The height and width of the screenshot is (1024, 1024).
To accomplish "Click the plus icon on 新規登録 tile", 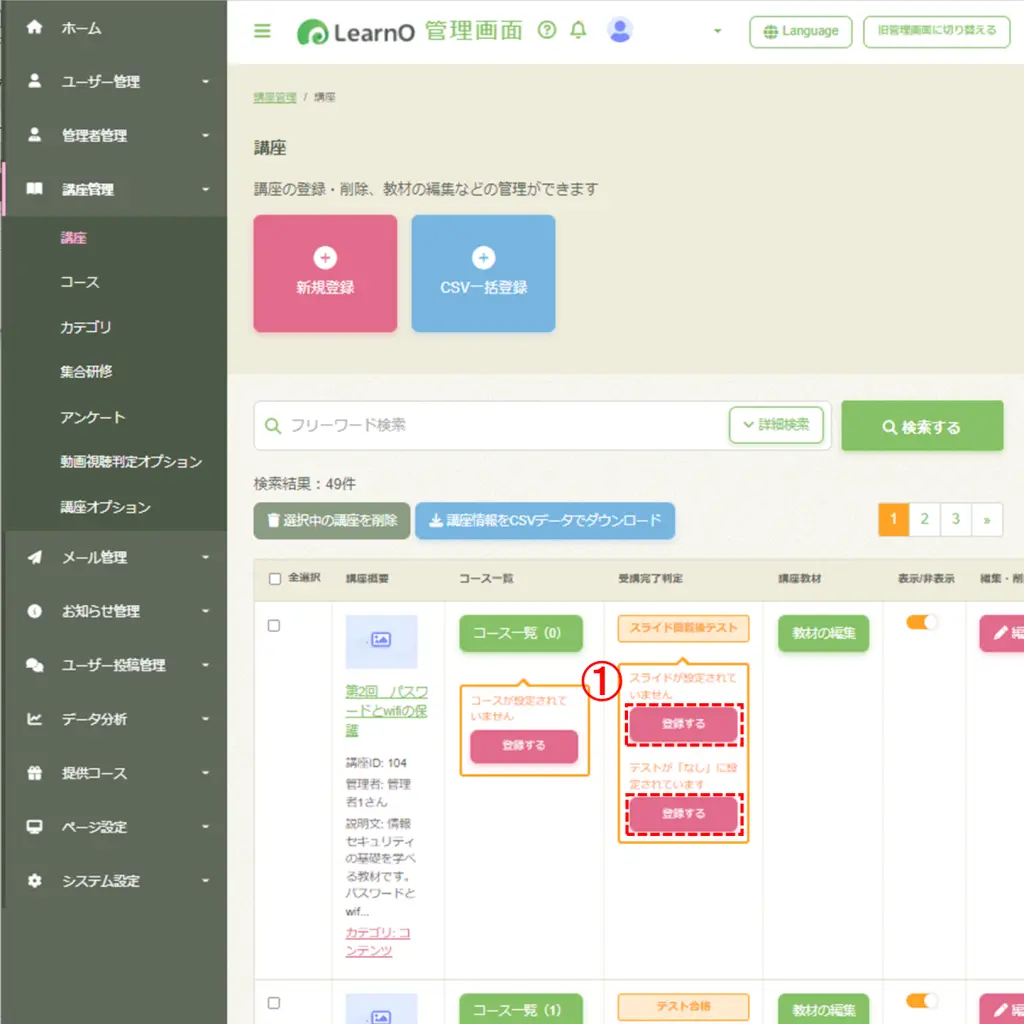I will (x=325, y=257).
